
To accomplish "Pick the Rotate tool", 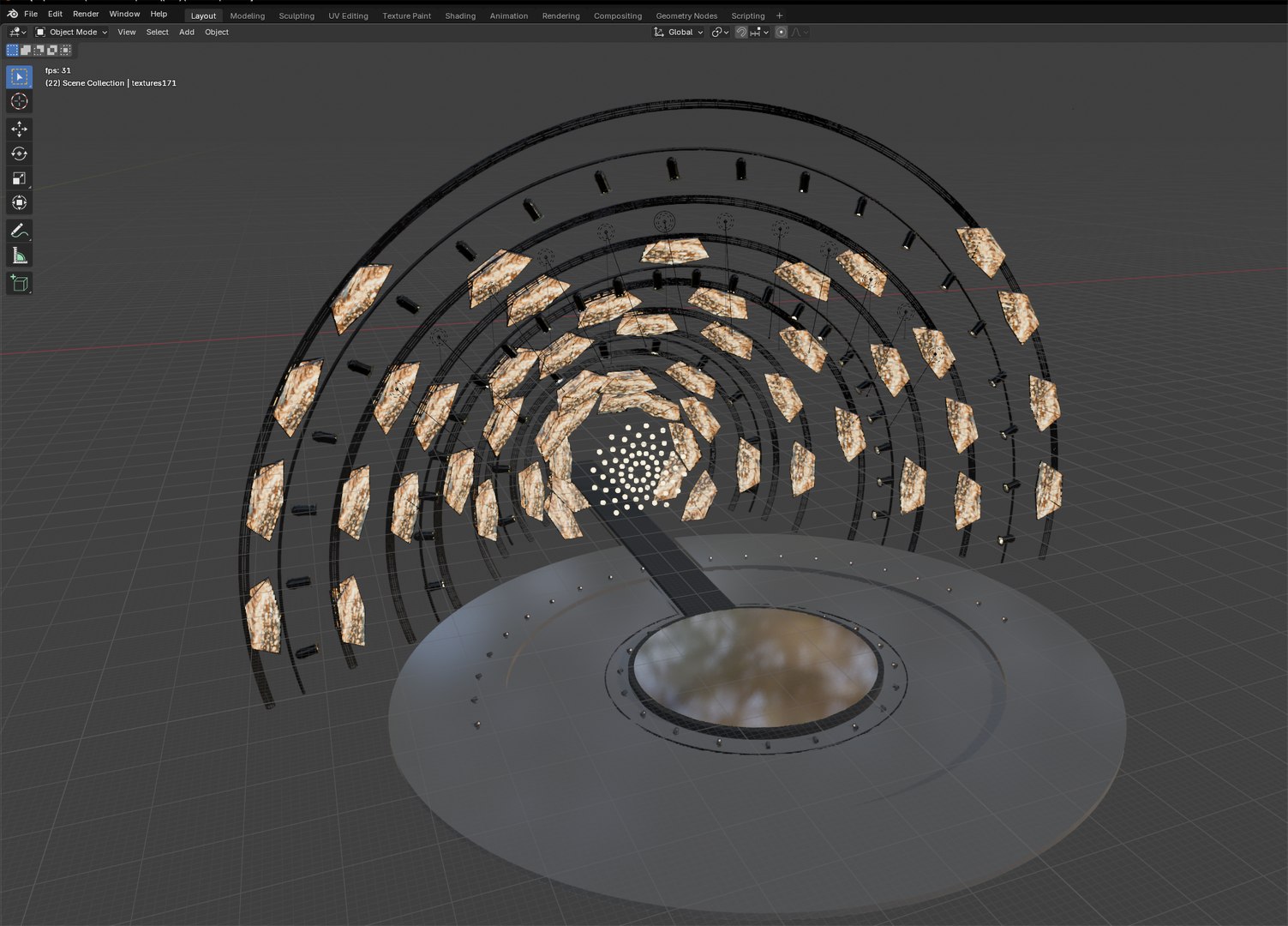I will 19,153.
